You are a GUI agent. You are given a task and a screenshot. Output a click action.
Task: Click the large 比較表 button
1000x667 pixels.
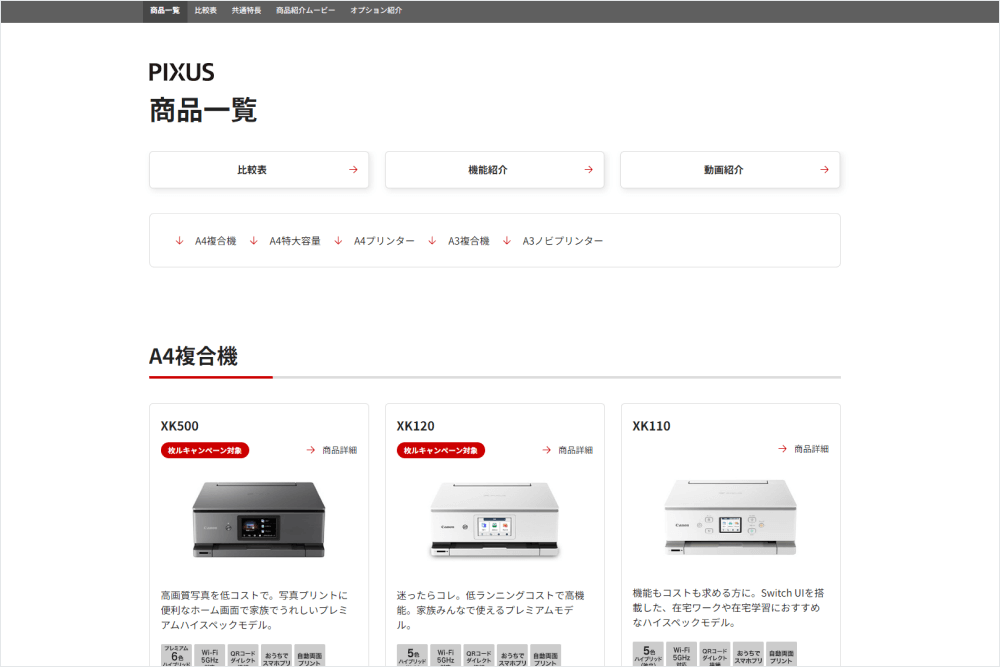click(x=259, y=170)
